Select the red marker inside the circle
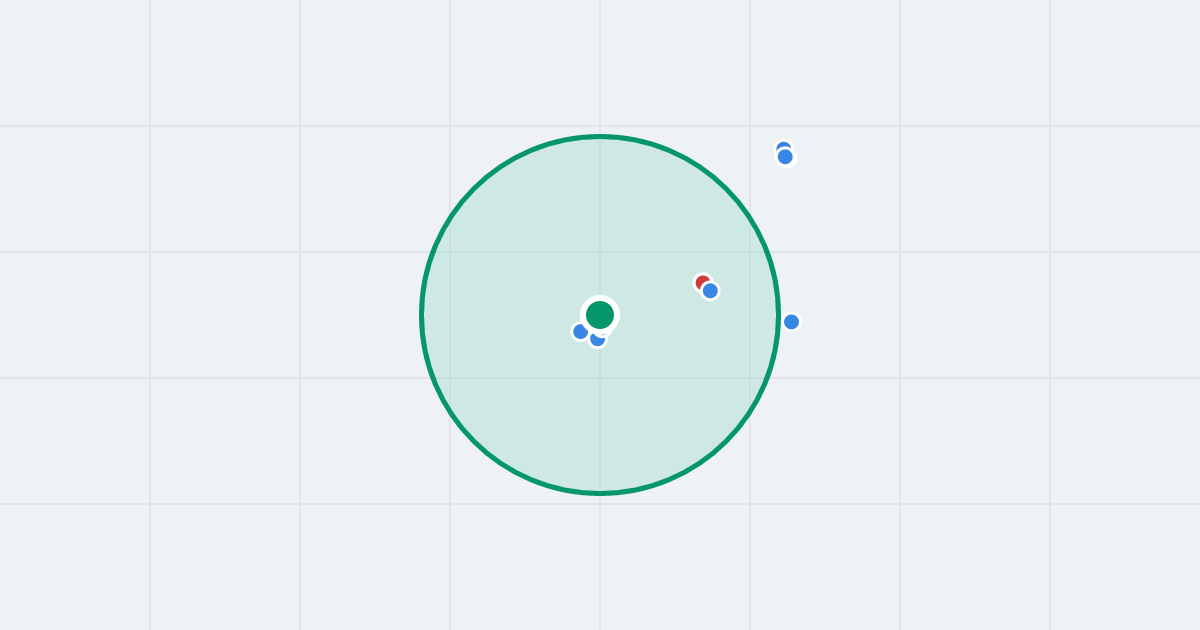Screen dimensions: 1200x630 point(703,283)
